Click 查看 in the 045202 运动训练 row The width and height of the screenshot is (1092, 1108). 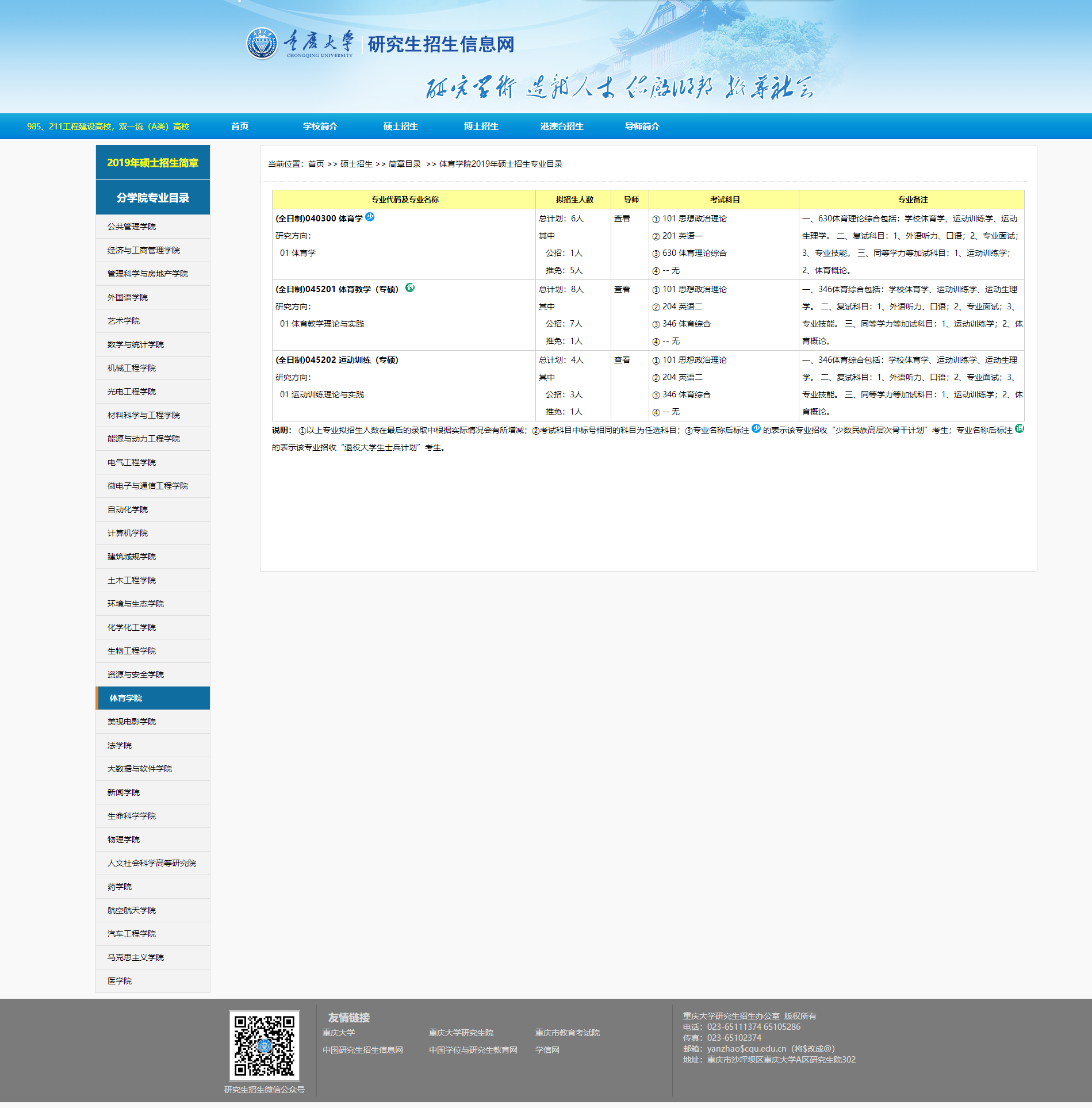coord(622,360)
